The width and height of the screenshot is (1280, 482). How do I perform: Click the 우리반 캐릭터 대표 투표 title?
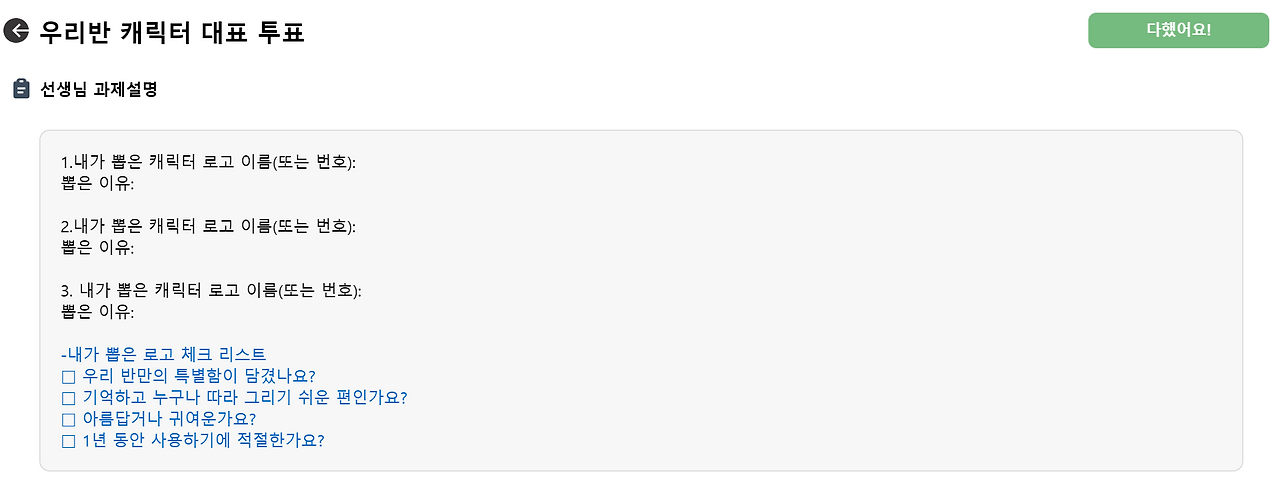coord(171,31)
